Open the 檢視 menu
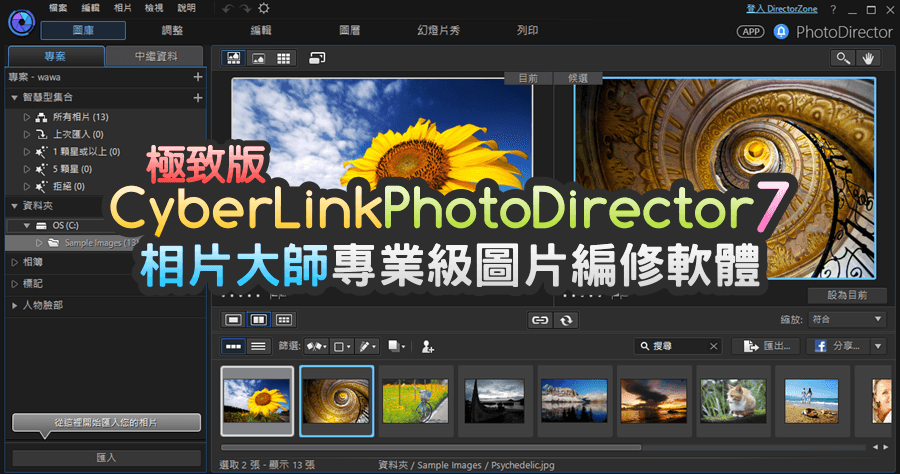This screenshot has height=474, width=900. [x=154, y=8]
